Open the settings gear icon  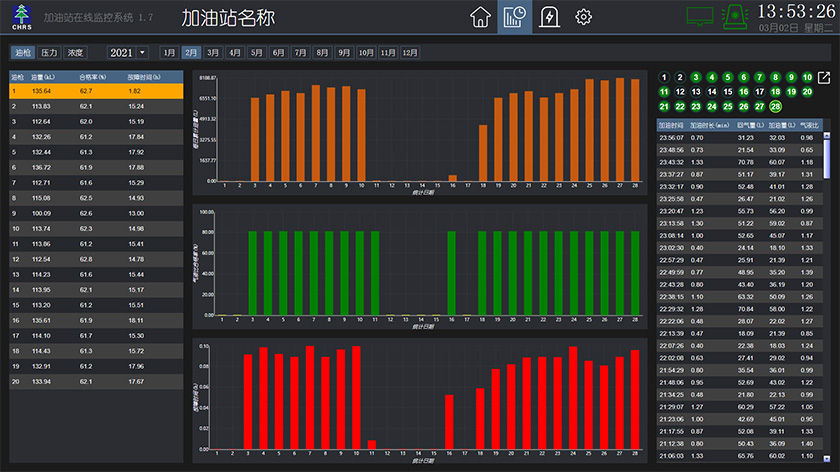[x=583, y=17]
